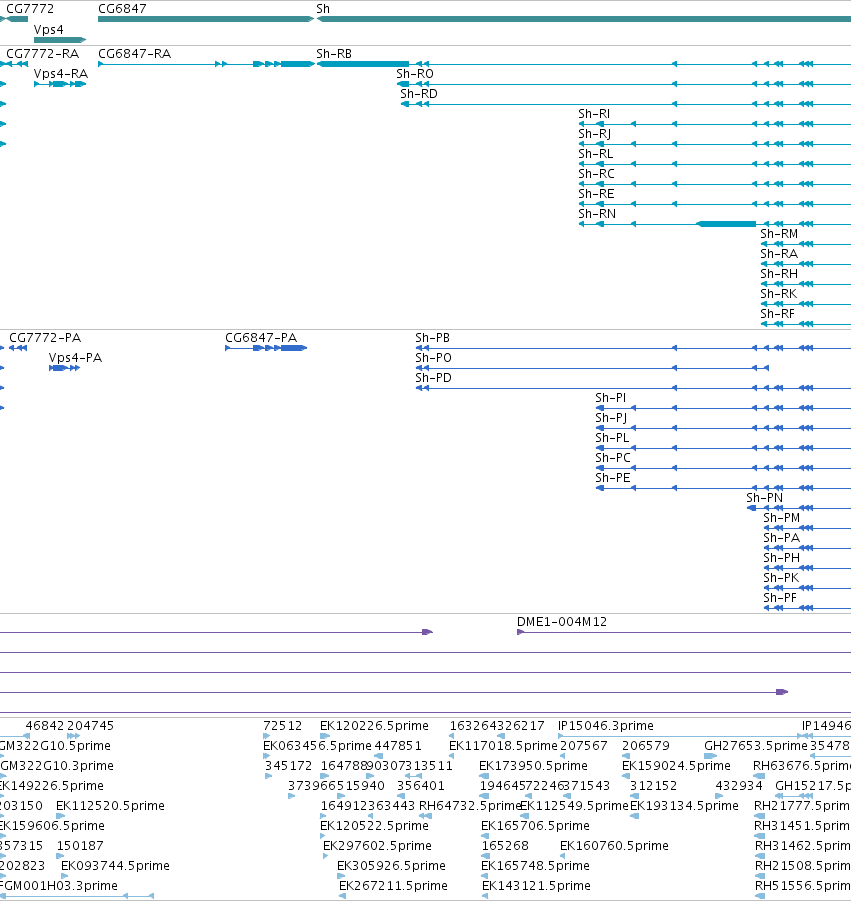Select the Sh-RF transcript label
The image size is (851, 901).
click(777, 314)
